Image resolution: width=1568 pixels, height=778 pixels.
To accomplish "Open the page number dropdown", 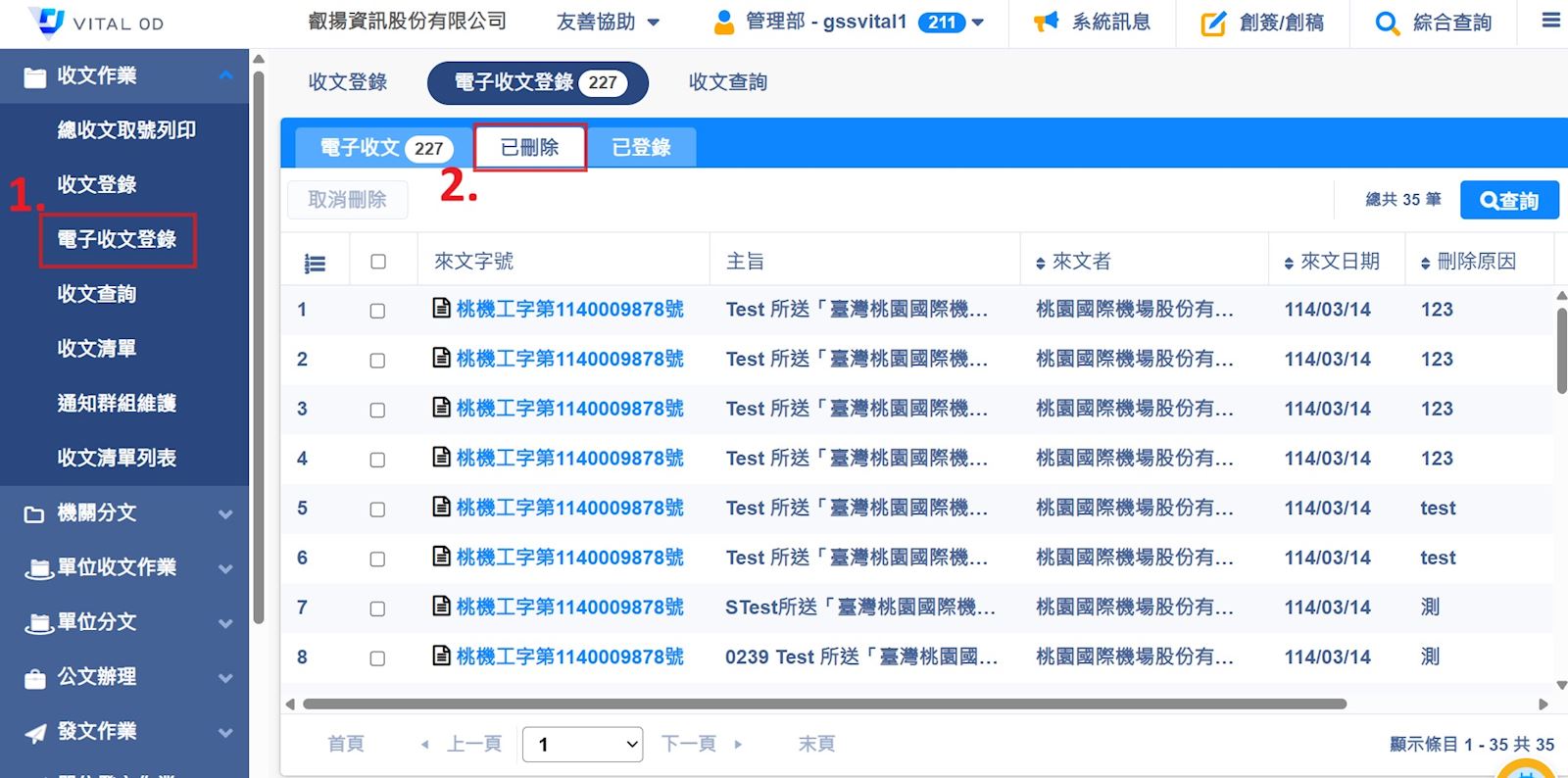I will pyautogui.click(x=582, y=745).
